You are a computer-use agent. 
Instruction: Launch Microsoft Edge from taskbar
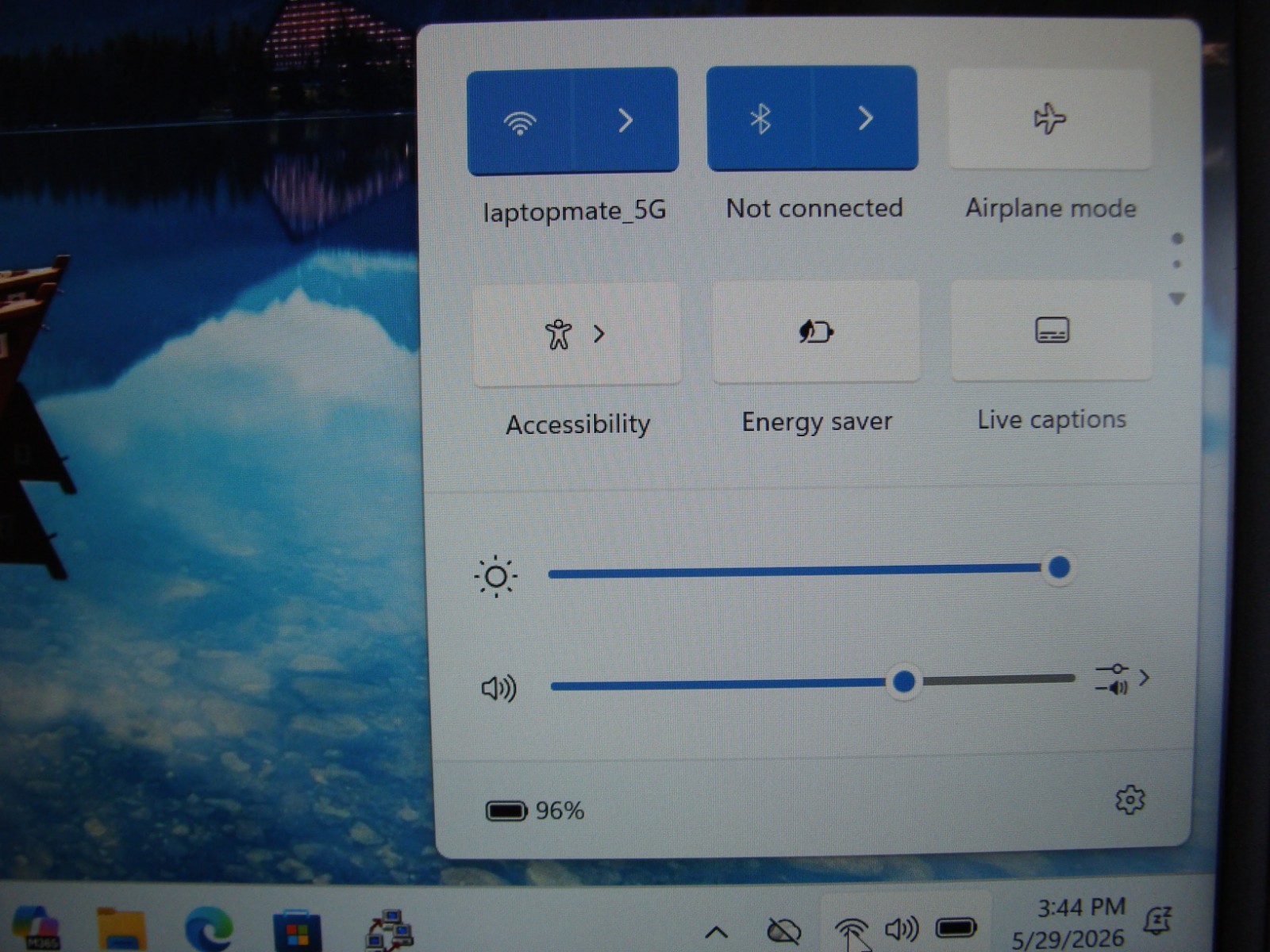click(209, 929)
